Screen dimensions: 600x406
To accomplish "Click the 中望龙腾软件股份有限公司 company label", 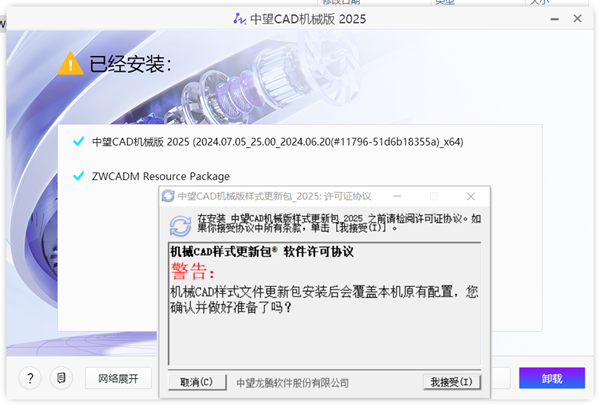I will 293,383.
